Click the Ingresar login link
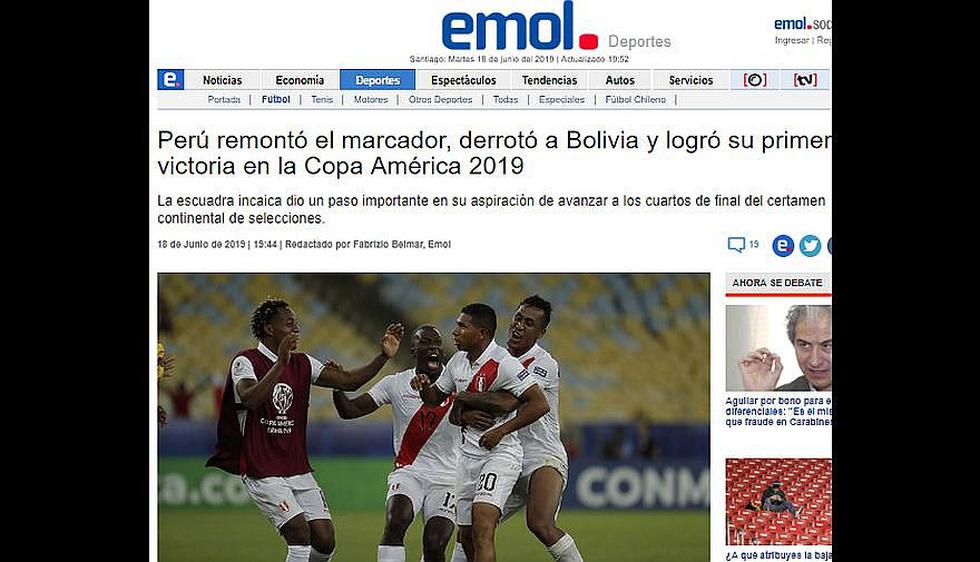This screenshot has width=980, height=562. click(x=791, y=40)
